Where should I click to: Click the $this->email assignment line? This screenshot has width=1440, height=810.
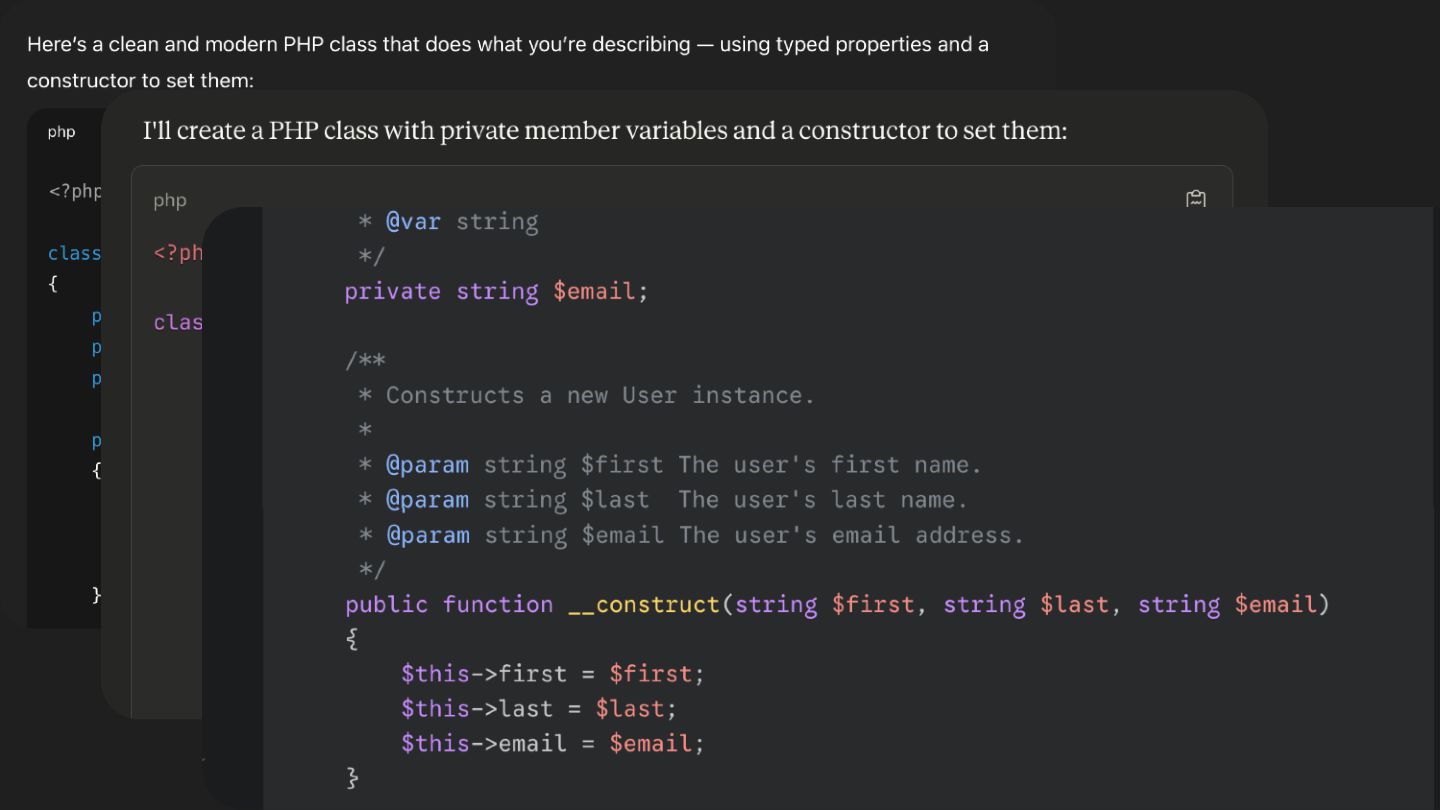553,743
